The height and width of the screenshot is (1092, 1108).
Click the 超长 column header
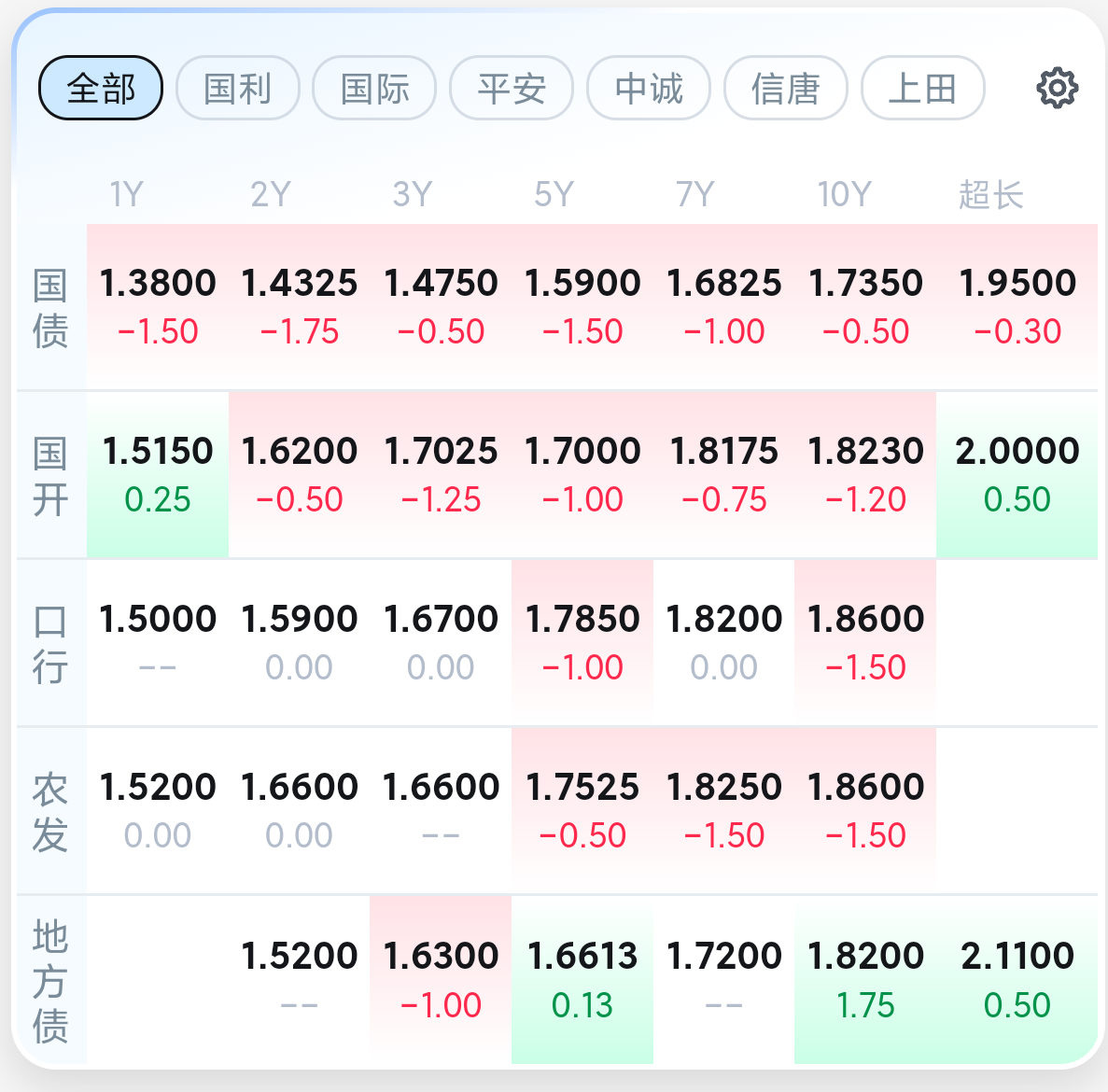coord(990,194)
